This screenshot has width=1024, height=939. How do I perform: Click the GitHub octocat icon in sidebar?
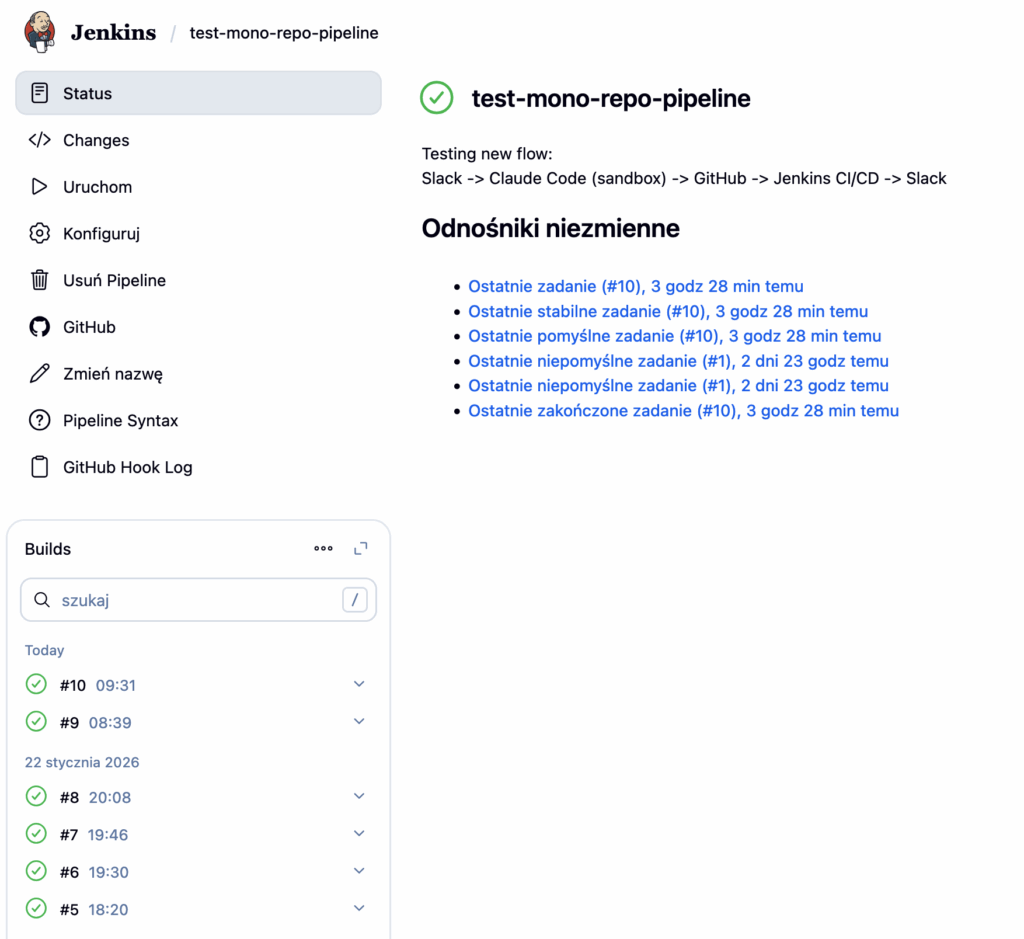coord(39,327)
